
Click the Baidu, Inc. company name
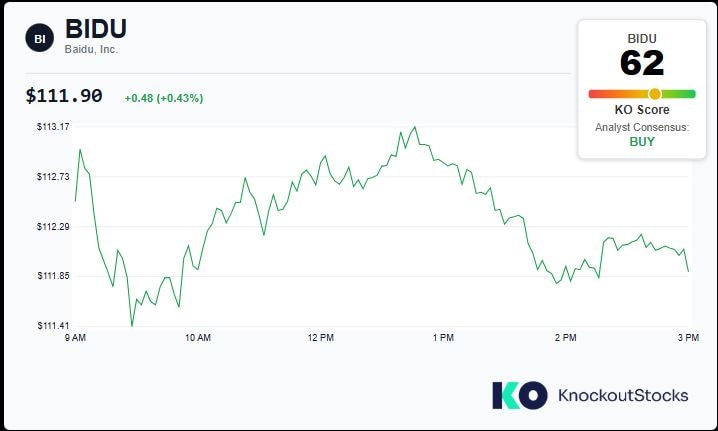point(91,50)
